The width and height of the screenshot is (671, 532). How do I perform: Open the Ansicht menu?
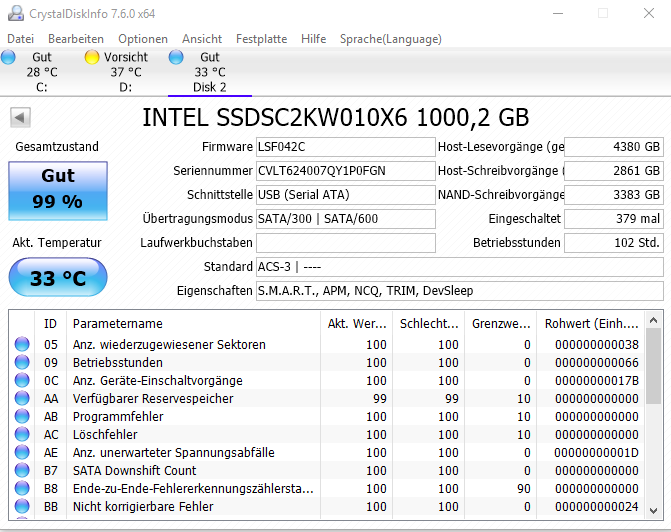tap(202, 39)
